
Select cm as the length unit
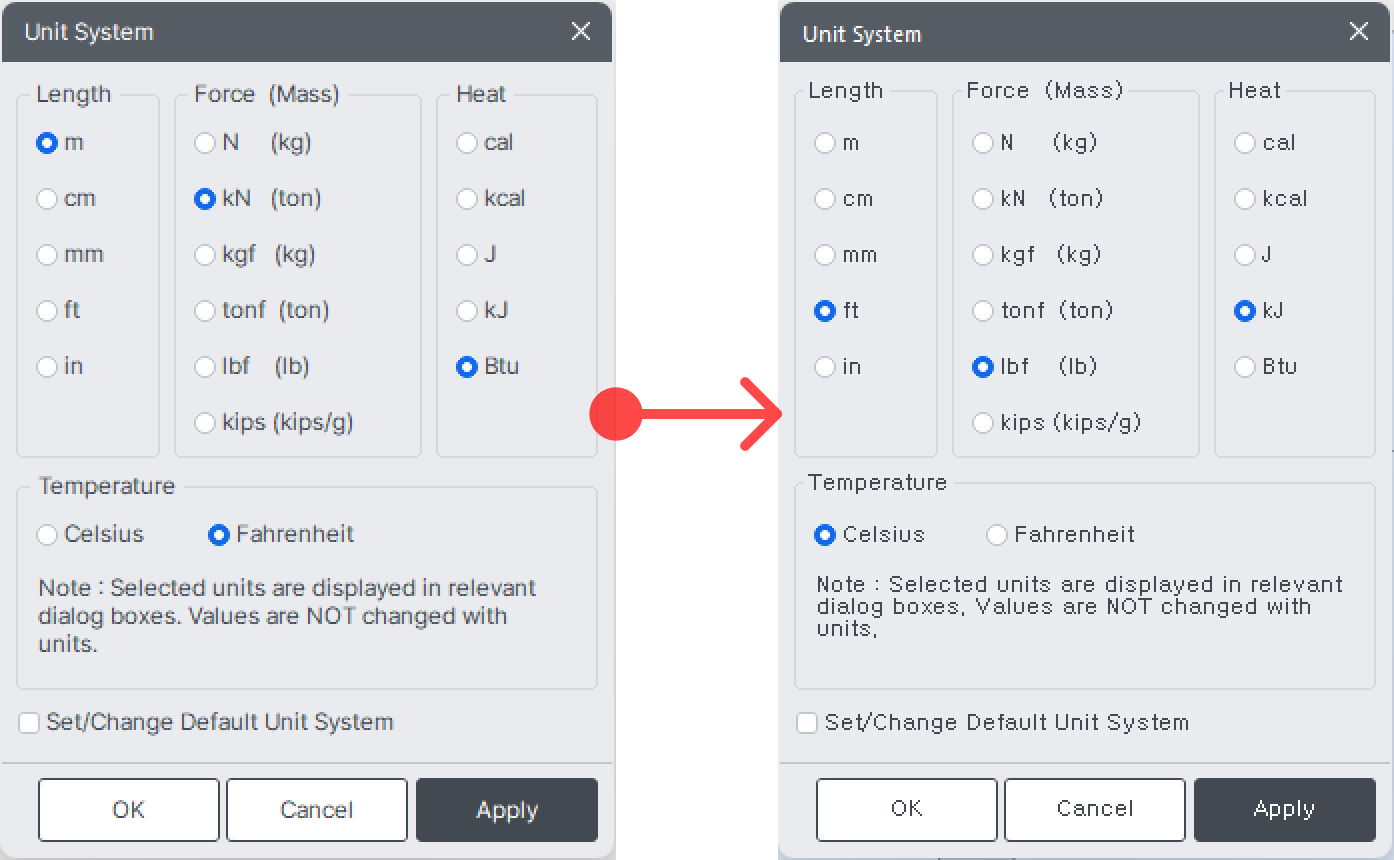click(47, 199)
